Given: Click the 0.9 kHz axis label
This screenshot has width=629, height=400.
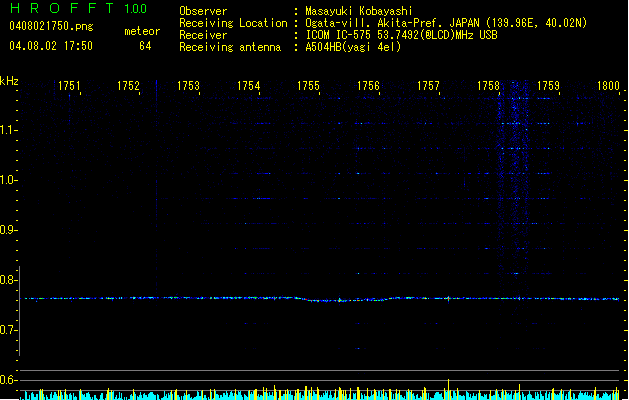Looking at the screenshot, I should click(8, 230).
